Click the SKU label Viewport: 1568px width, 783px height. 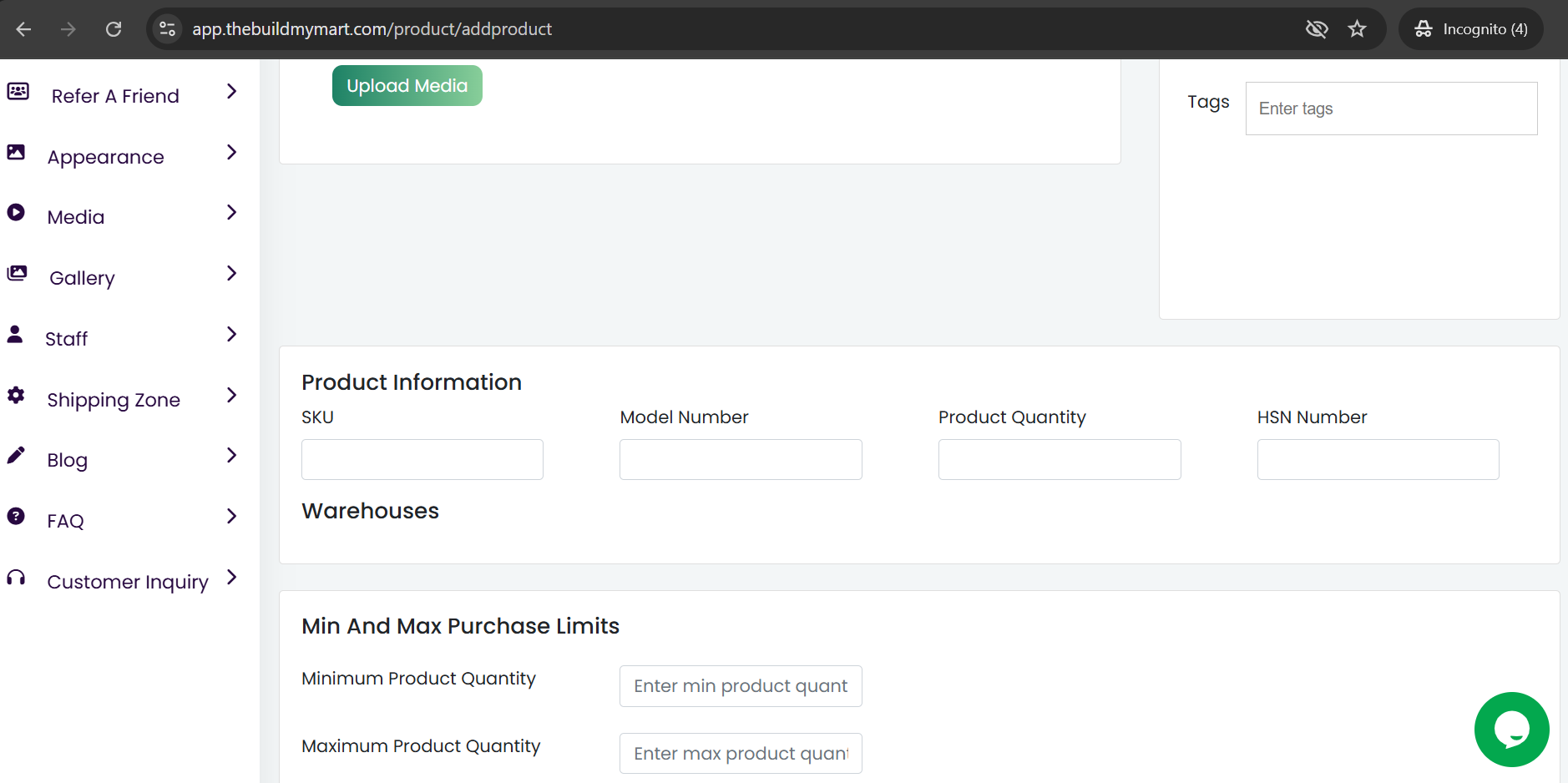point(317,417)
